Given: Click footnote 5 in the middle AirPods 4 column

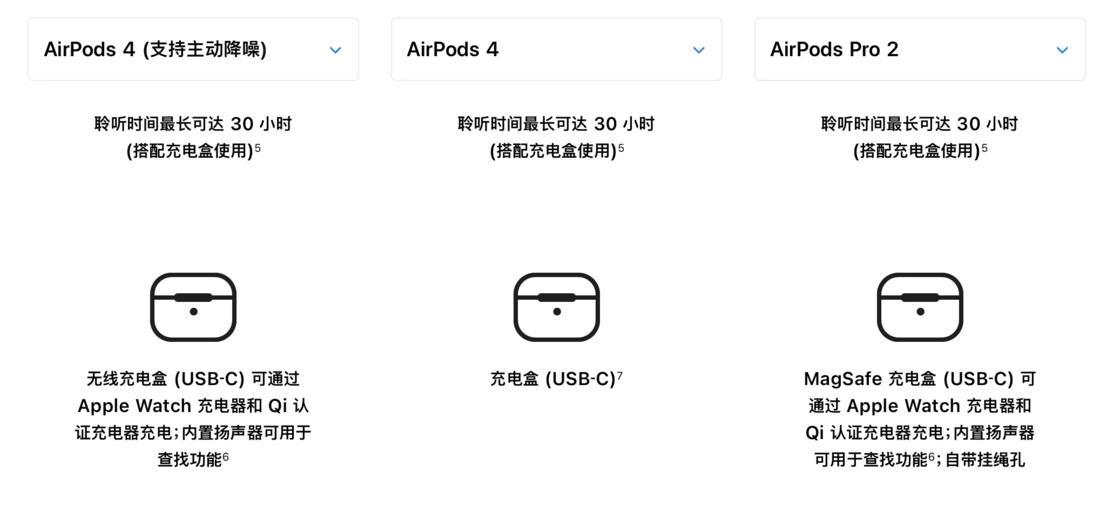Looking at the screenshot, I should 621,148.
